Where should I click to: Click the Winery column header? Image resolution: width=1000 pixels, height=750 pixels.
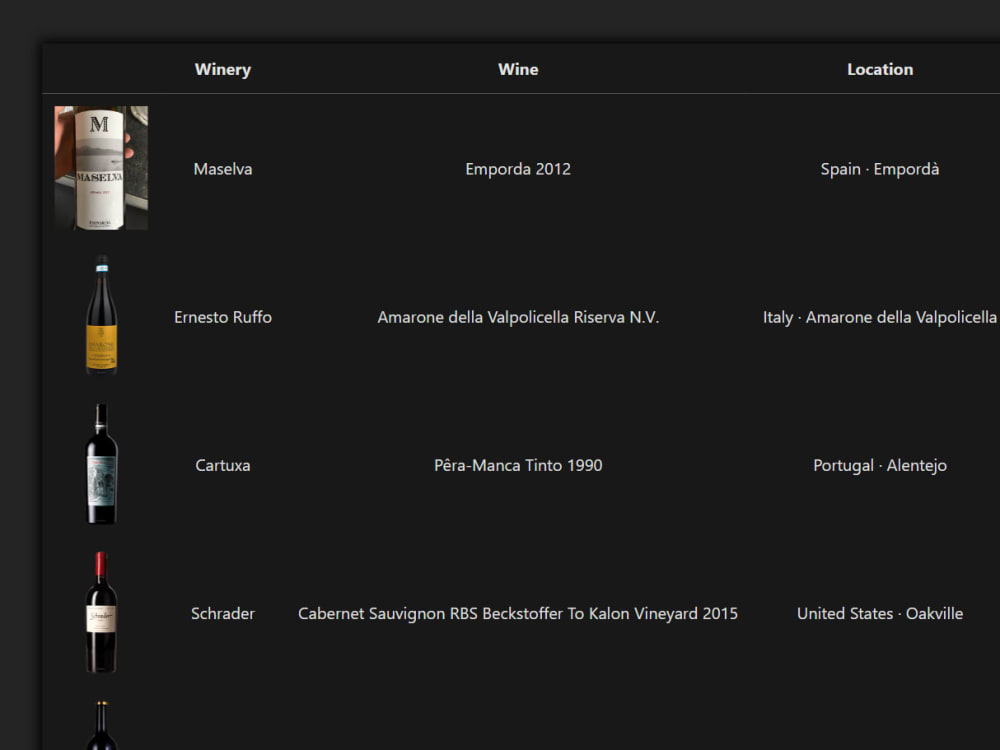click(x=223, y=70)
